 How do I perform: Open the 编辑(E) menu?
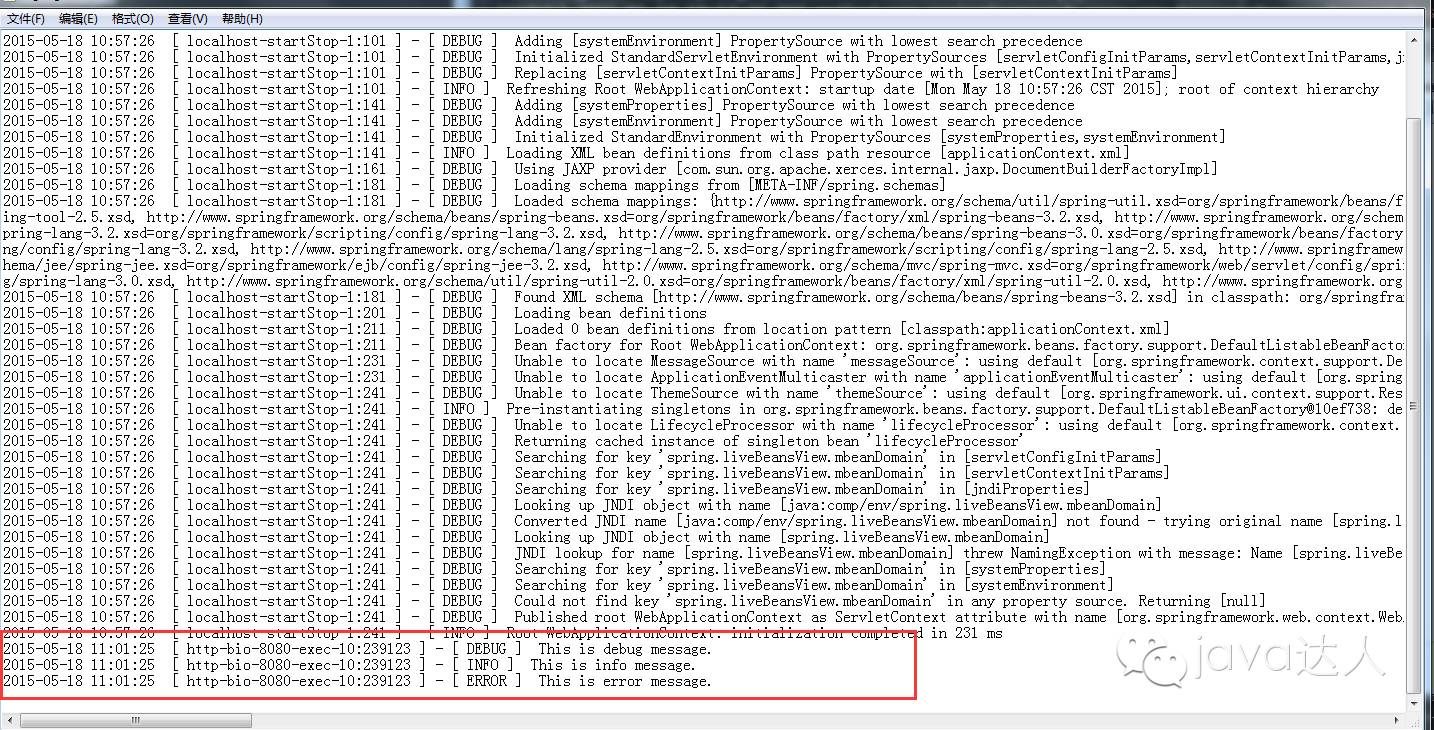78,19
